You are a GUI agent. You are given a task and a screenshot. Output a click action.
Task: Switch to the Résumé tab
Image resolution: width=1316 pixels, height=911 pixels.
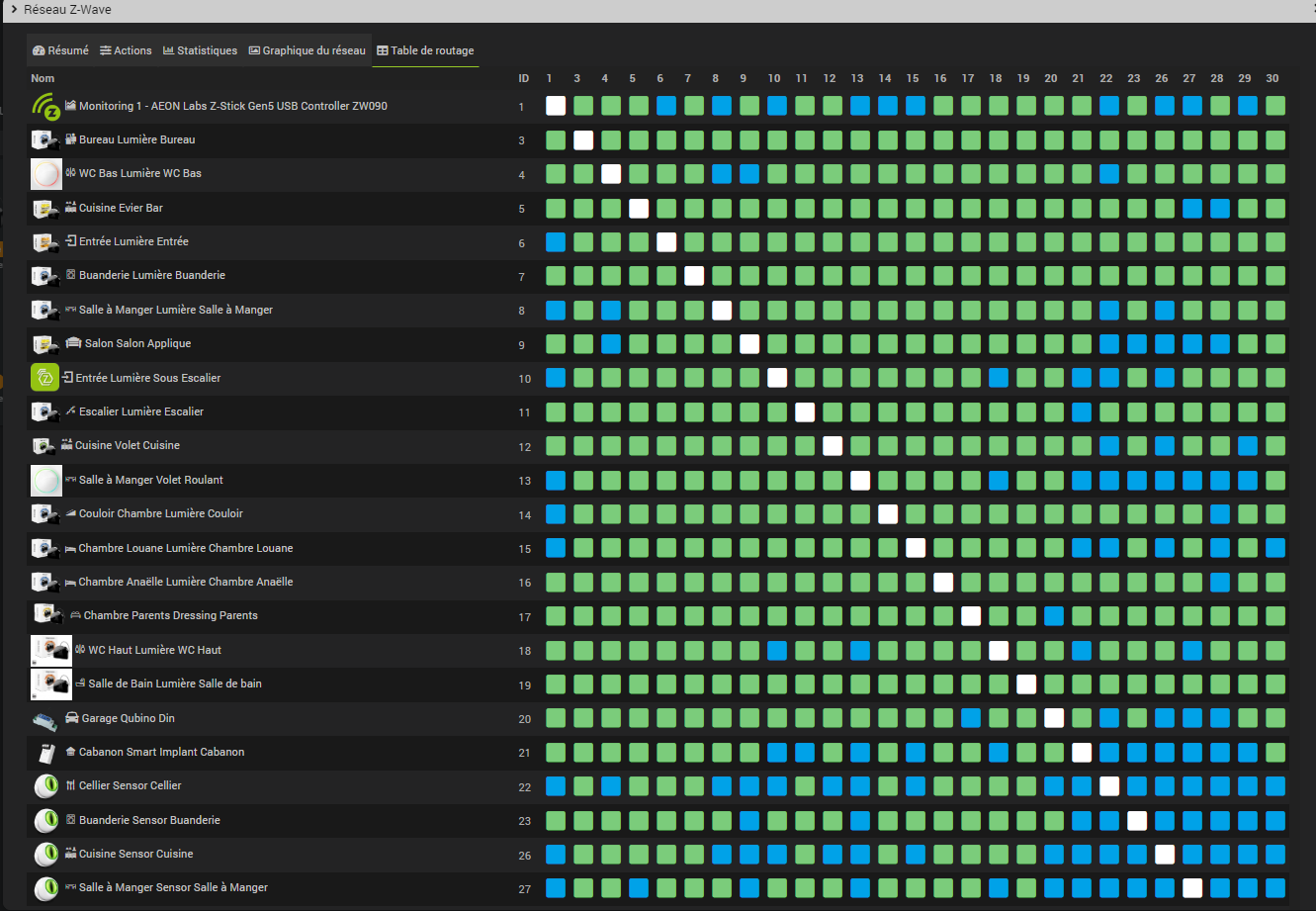point(60,50)
